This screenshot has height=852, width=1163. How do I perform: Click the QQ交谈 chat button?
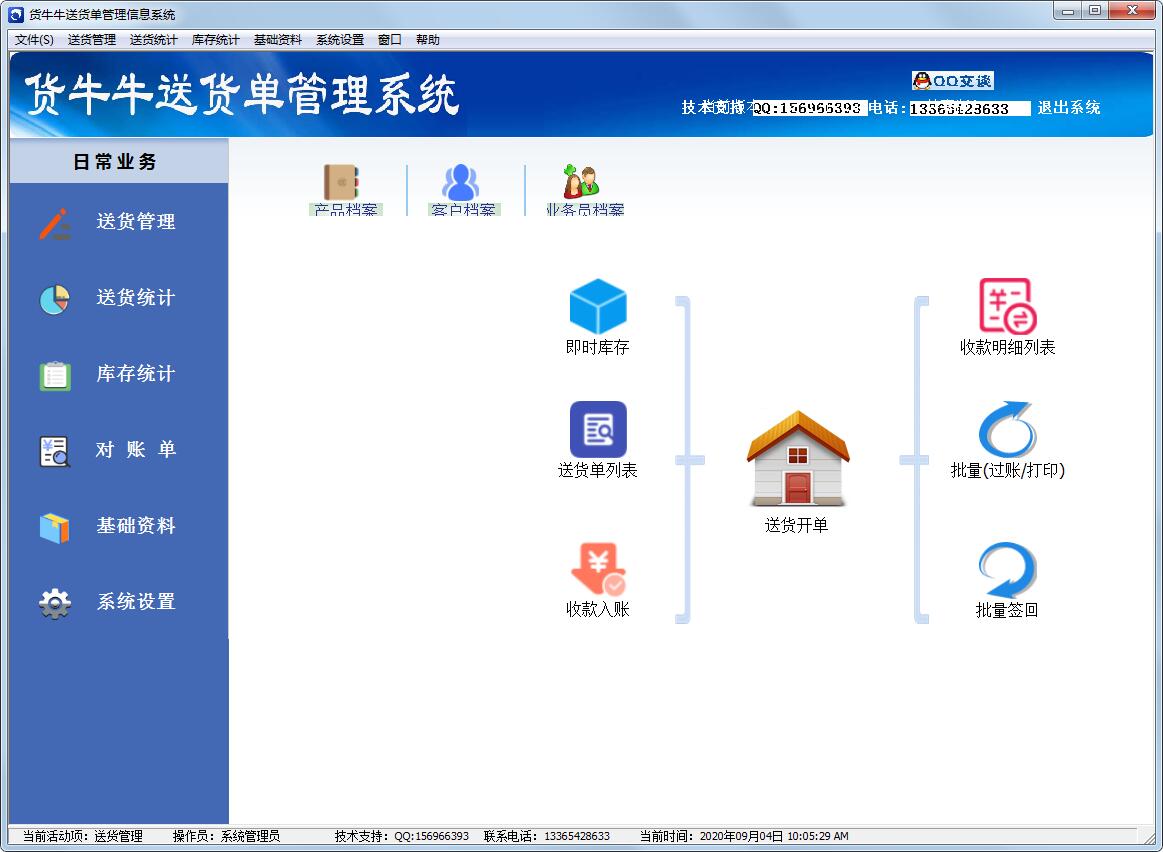(952, 81)
